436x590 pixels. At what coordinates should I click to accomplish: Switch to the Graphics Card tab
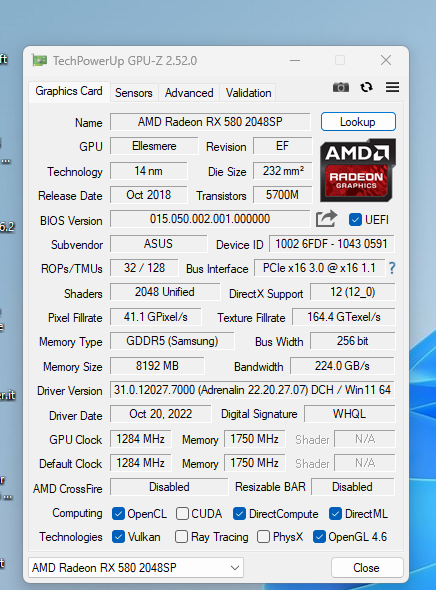pyautogui.click(x=69, y=91)
